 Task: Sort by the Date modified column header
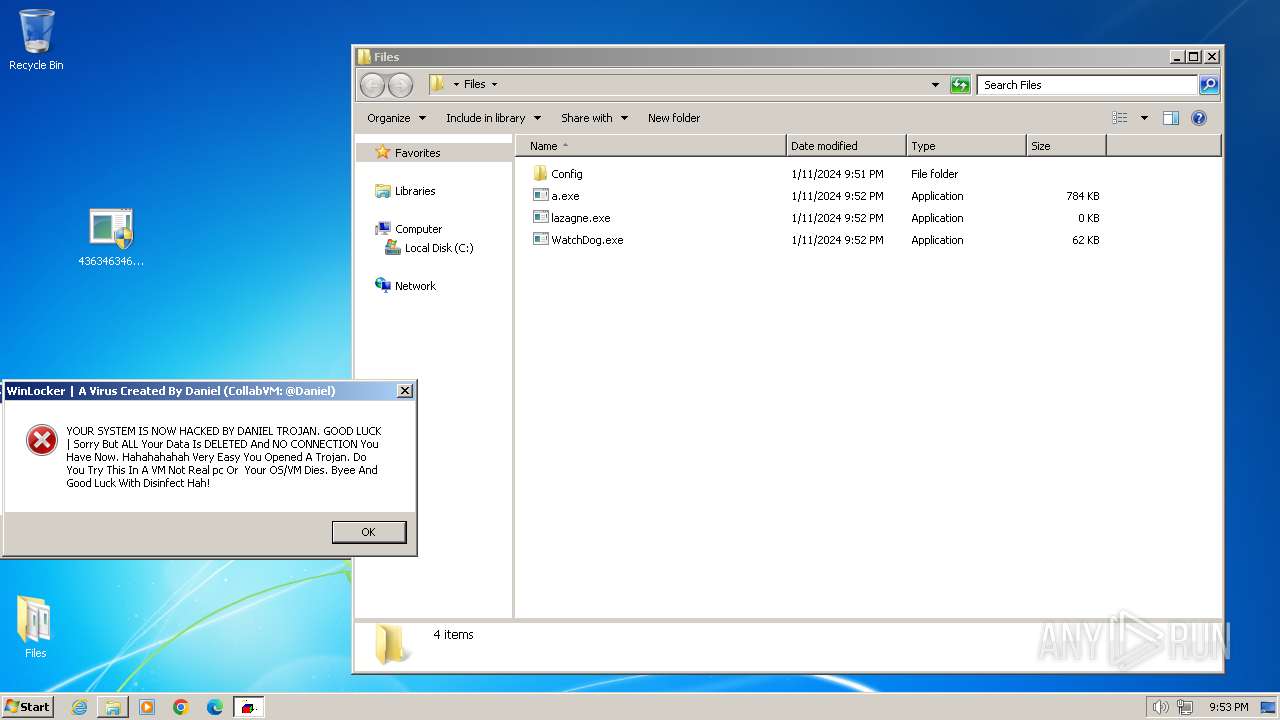pyautogui.click(x=846, y=146)
